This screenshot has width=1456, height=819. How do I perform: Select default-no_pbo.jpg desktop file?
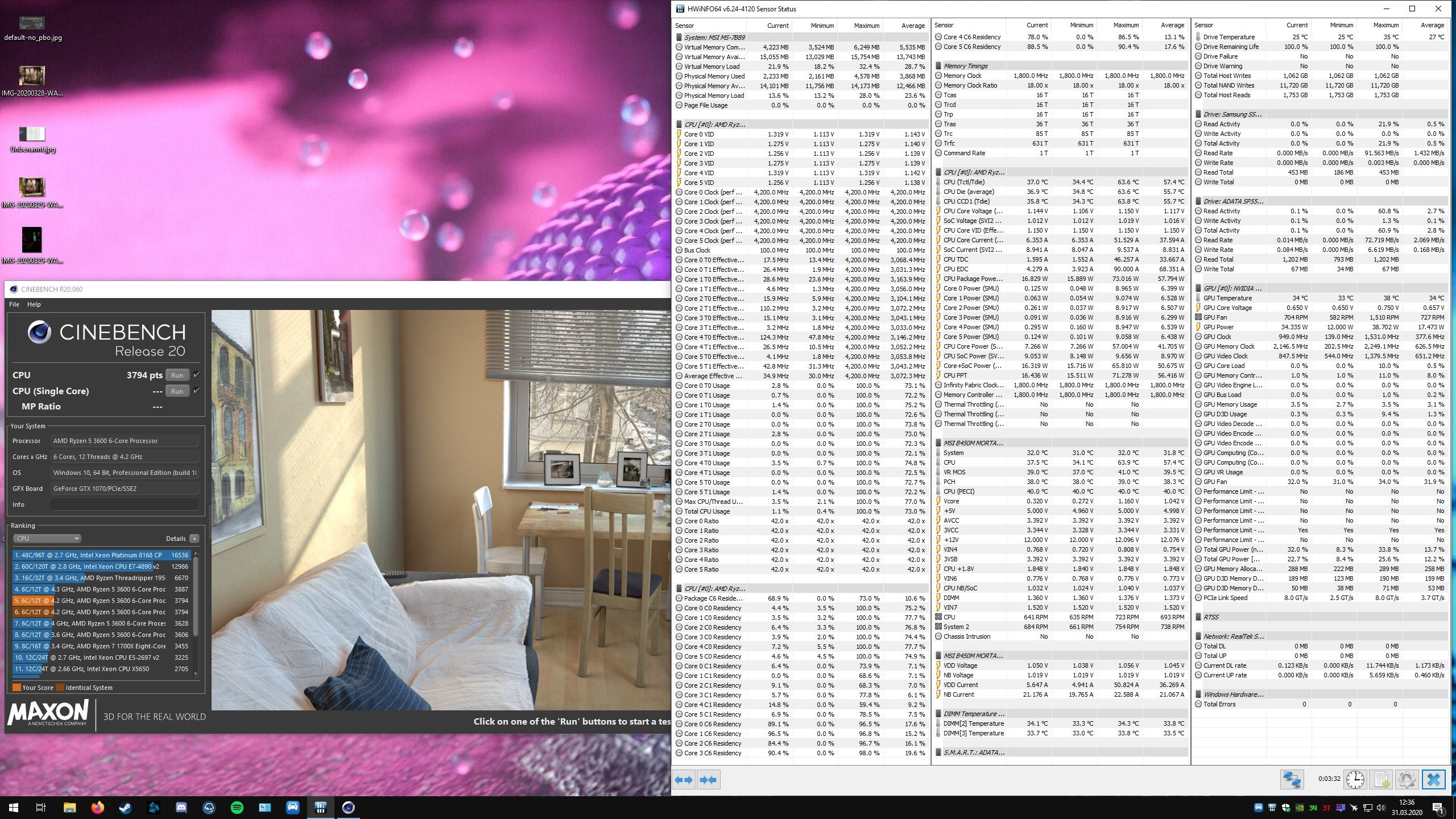coord(32,28)
